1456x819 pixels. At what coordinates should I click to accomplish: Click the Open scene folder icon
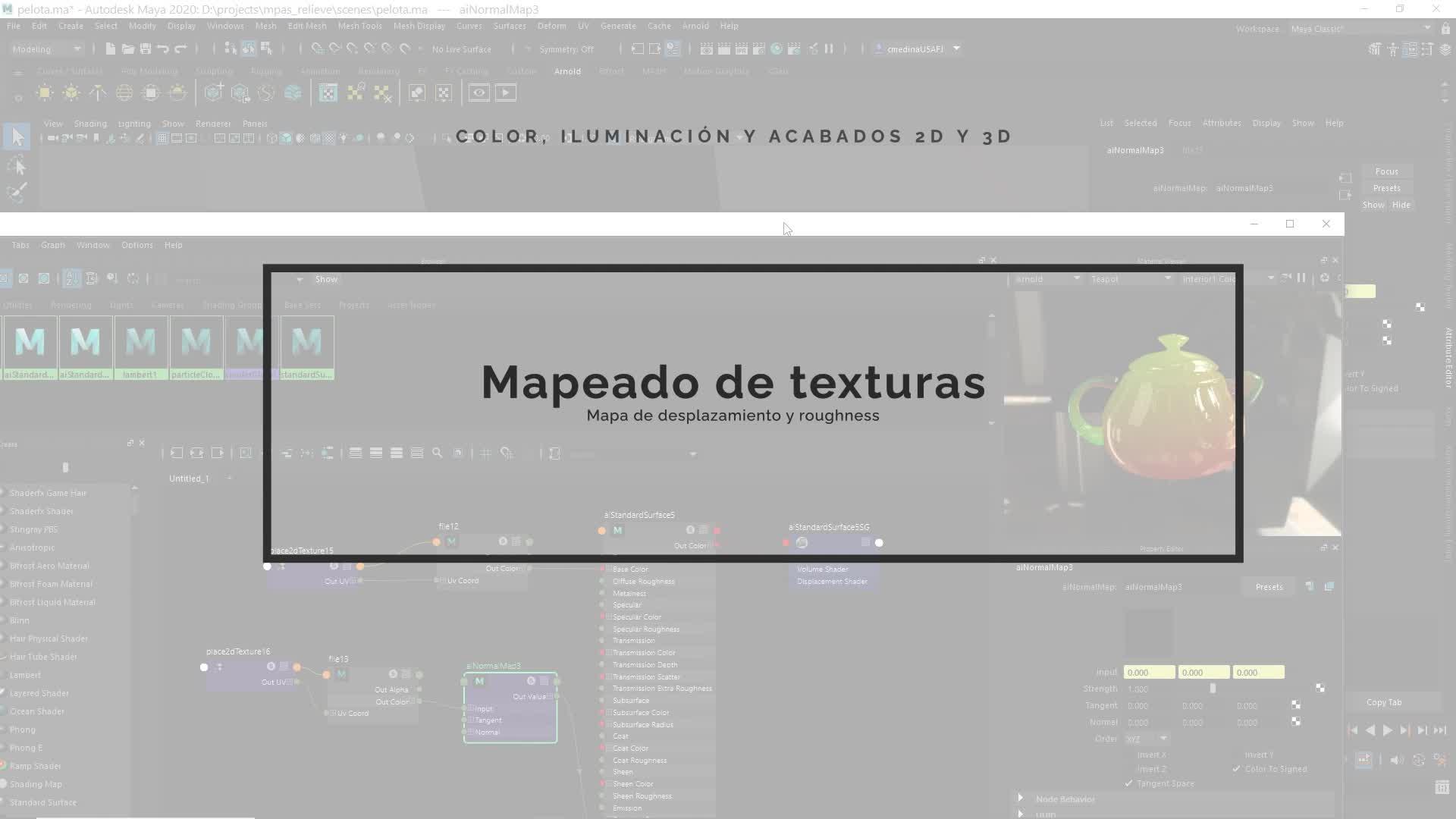pyautogui.click(x=127, y=49)
